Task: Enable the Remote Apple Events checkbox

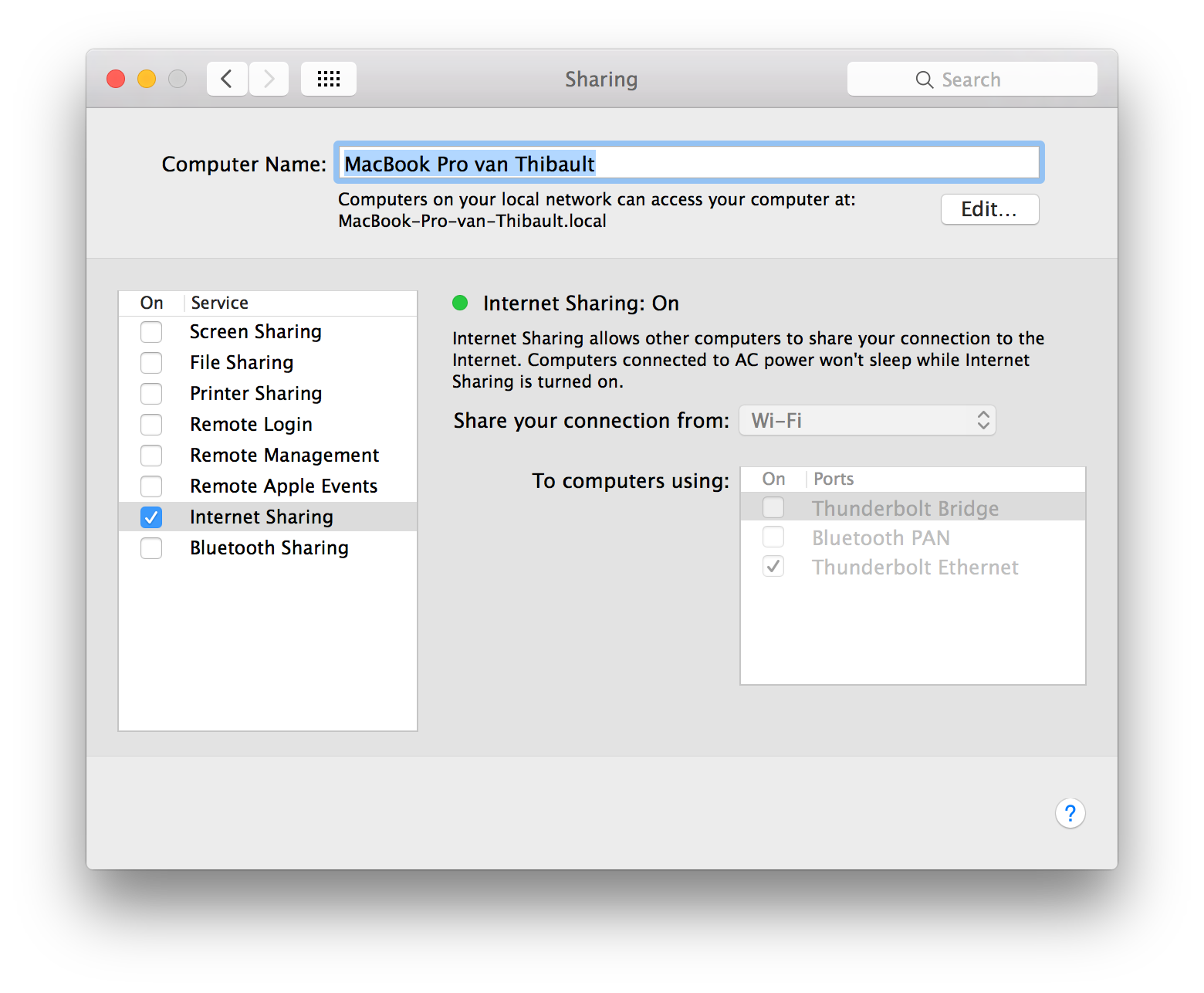Action: click(151, 486)
